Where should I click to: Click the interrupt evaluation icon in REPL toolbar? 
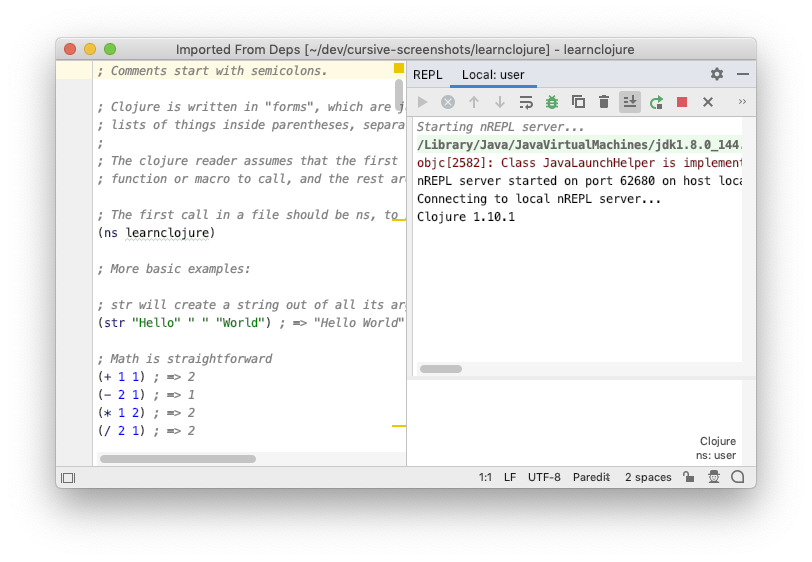448,102
